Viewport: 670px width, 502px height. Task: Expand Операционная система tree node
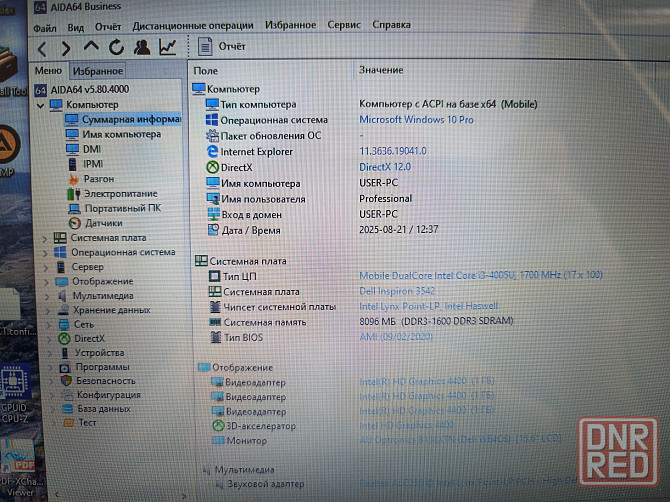pos(45,253)
